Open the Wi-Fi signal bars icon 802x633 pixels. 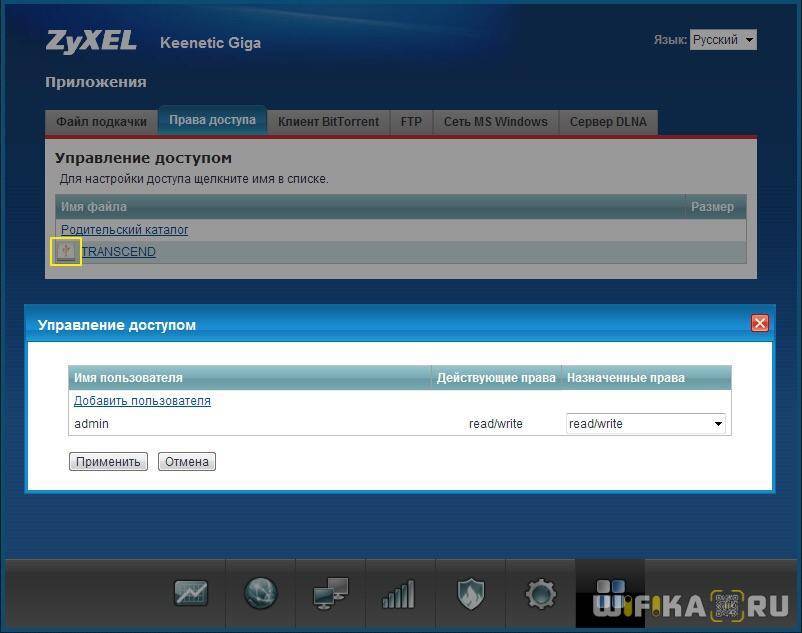tap(399, 594)
